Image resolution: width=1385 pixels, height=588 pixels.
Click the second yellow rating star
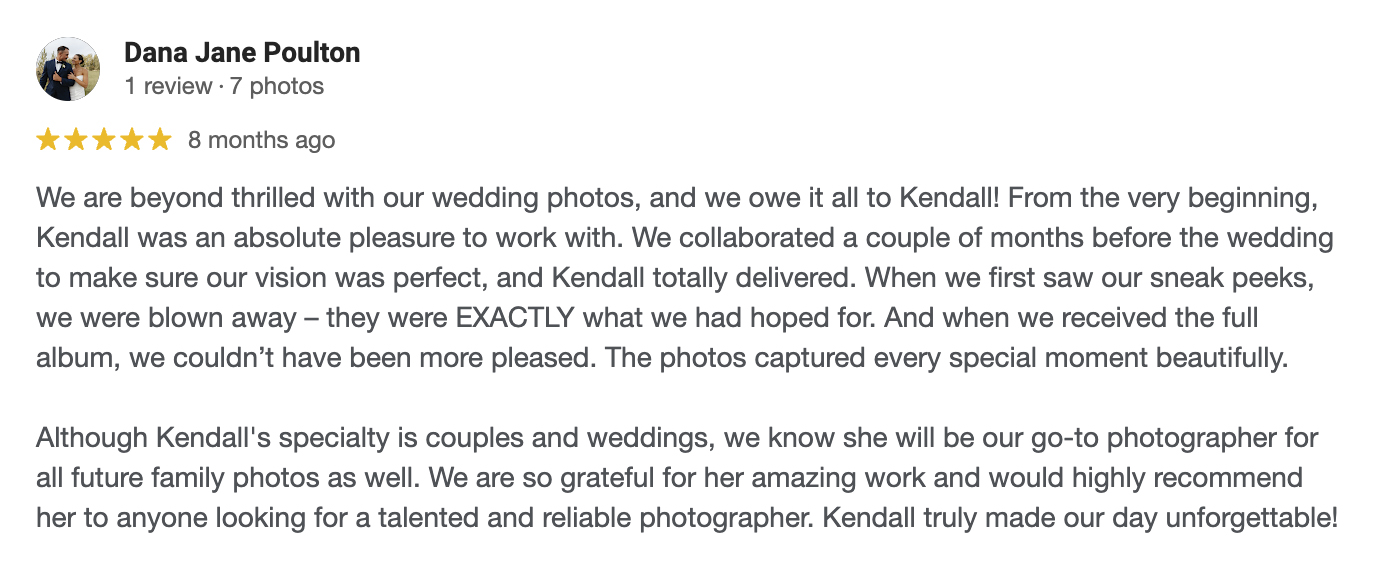tap(76, 140)
